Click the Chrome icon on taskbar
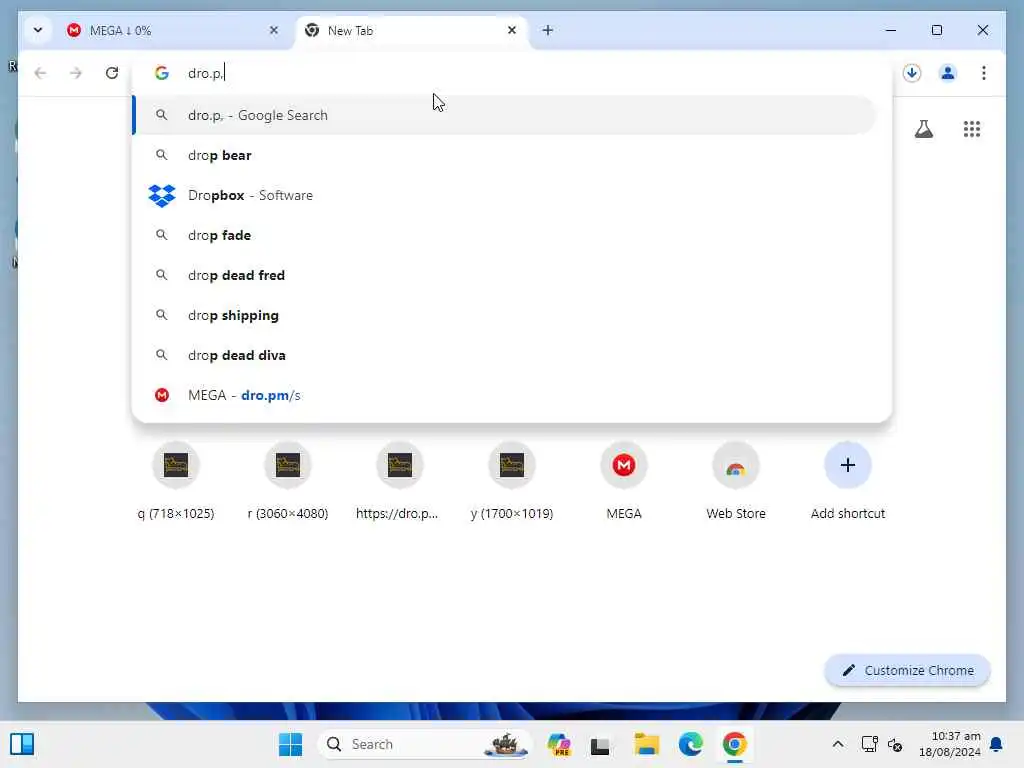Image resolution: width=1024 pixels, height=768 pixels. point(735,744)
